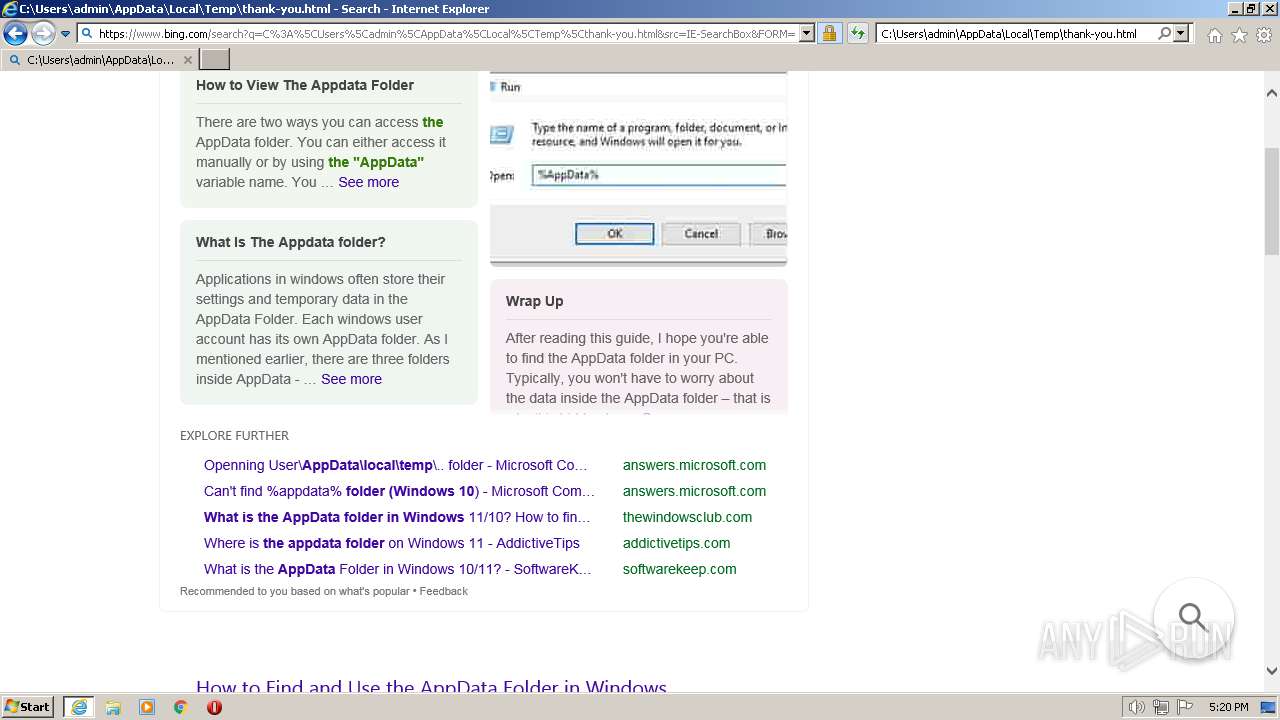Click thewindowsclub.com source link
The height and width of the screenshot is (720, 1280).
687,517
